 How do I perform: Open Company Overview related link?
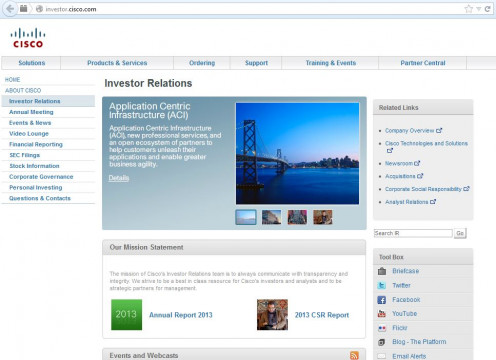point(409,130)
